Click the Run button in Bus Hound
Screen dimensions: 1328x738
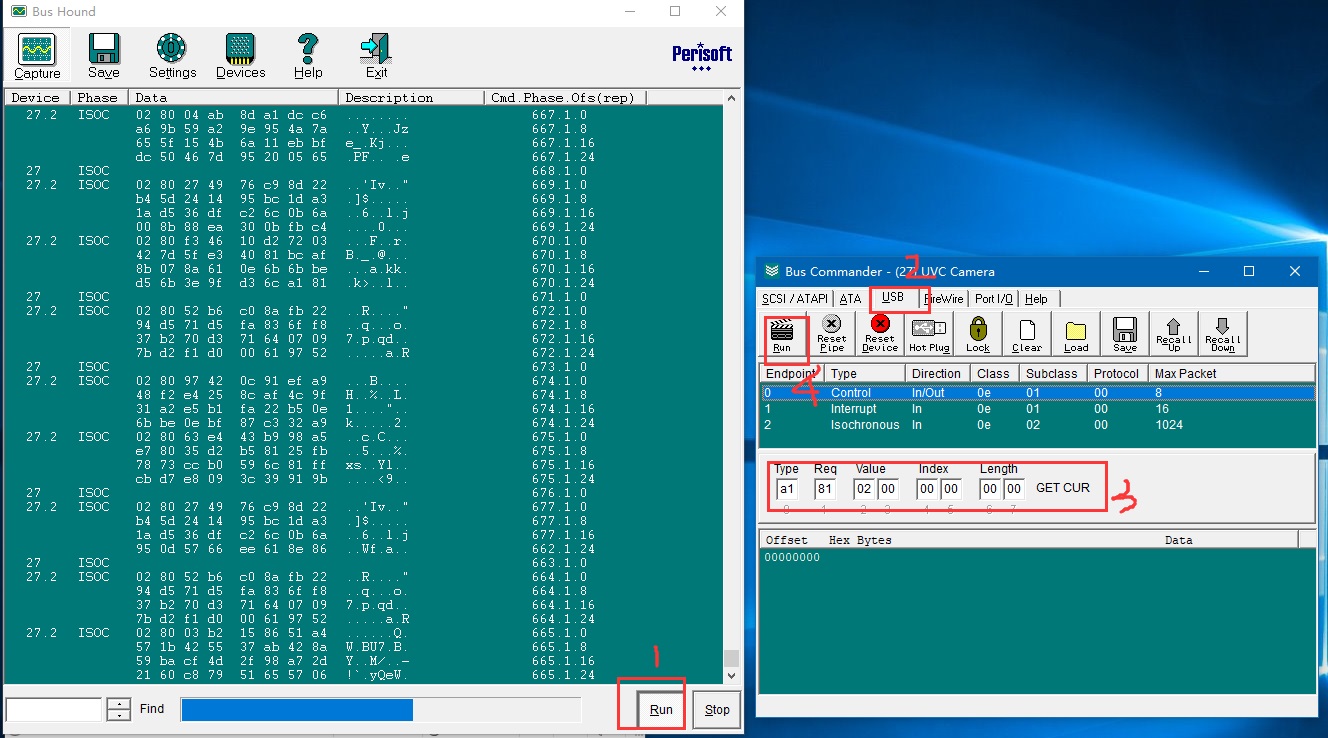click(x=661, y=709)
